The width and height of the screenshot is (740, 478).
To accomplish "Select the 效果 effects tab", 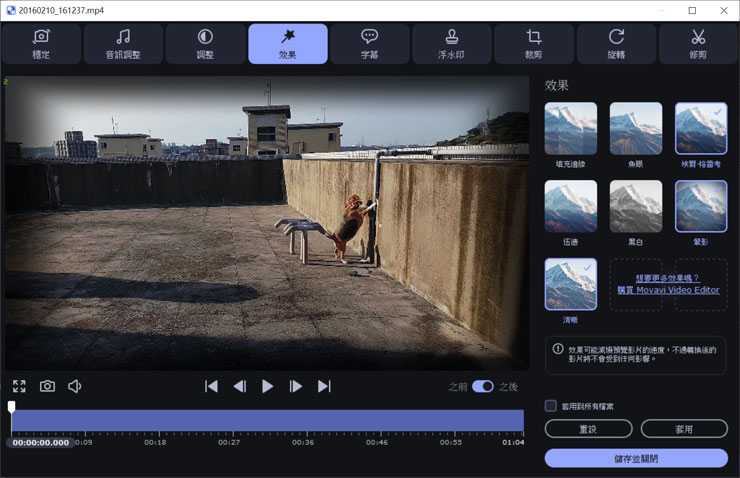I will click(x=287, y=44).
